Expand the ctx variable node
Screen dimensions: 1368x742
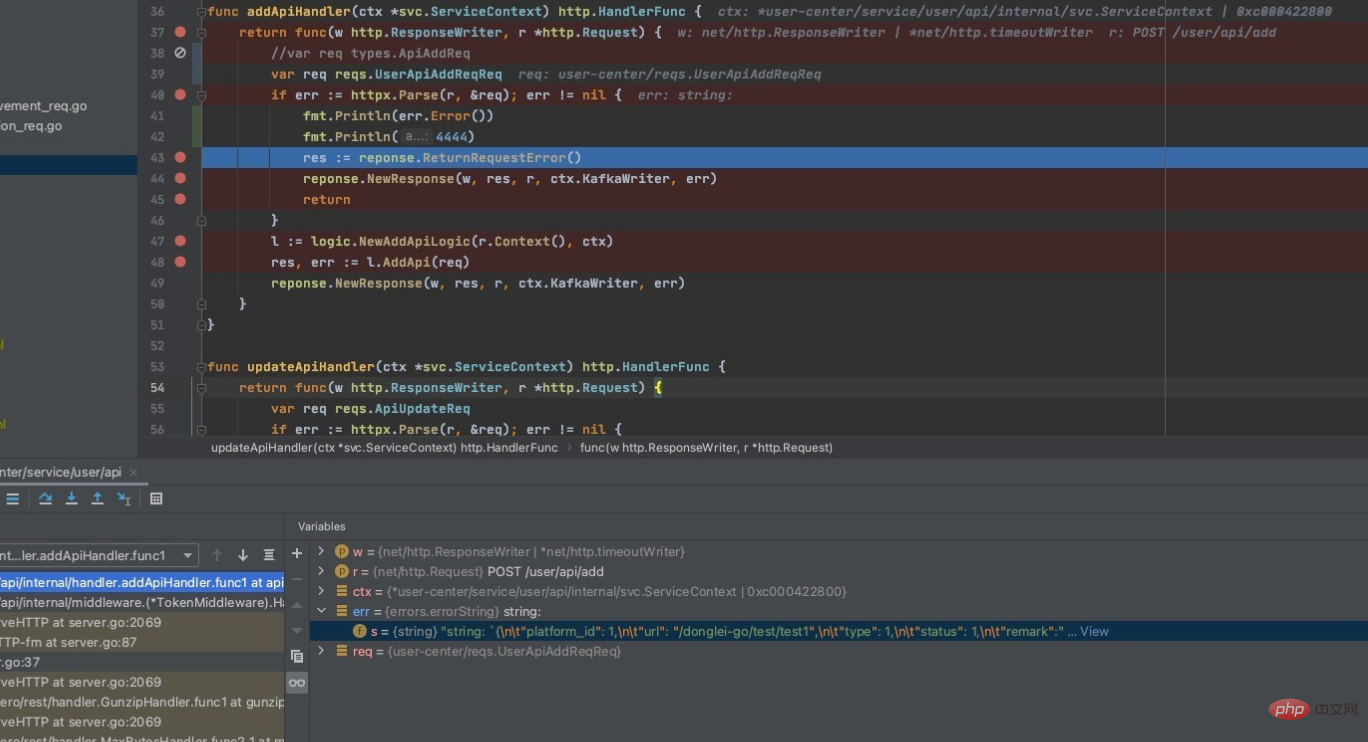[x=321, y=591]
